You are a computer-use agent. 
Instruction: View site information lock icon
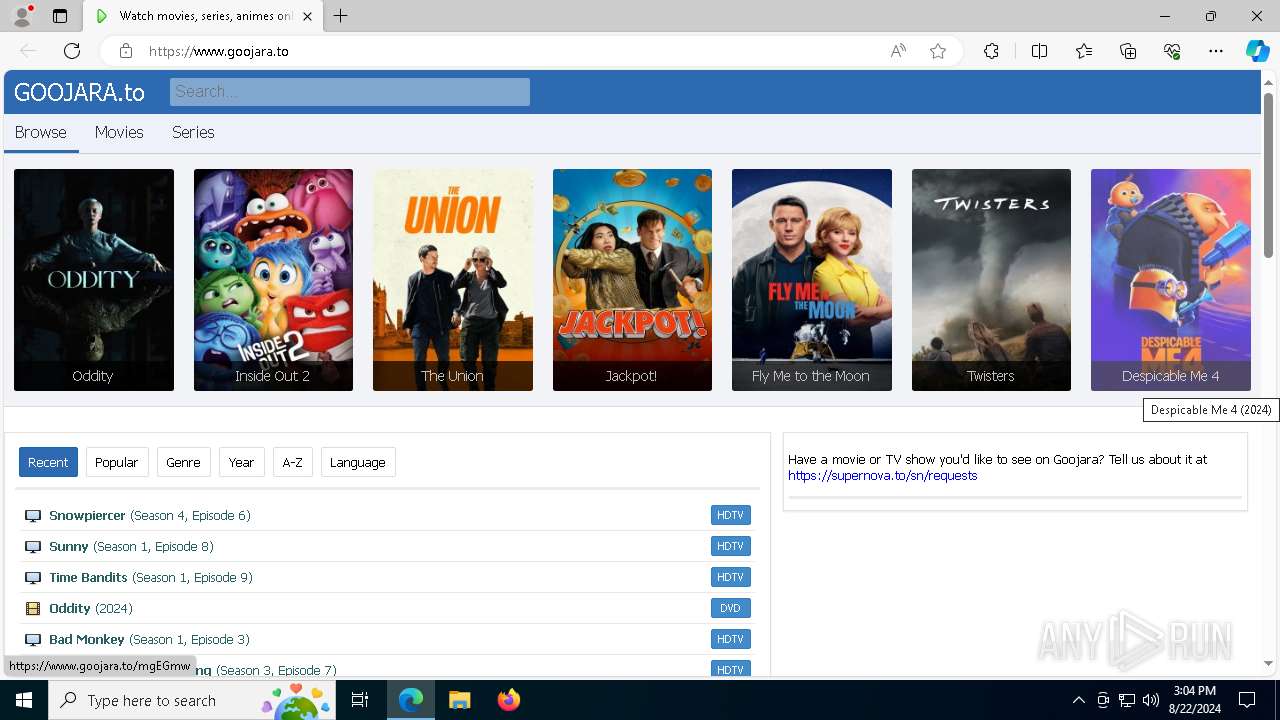(125, 51)
